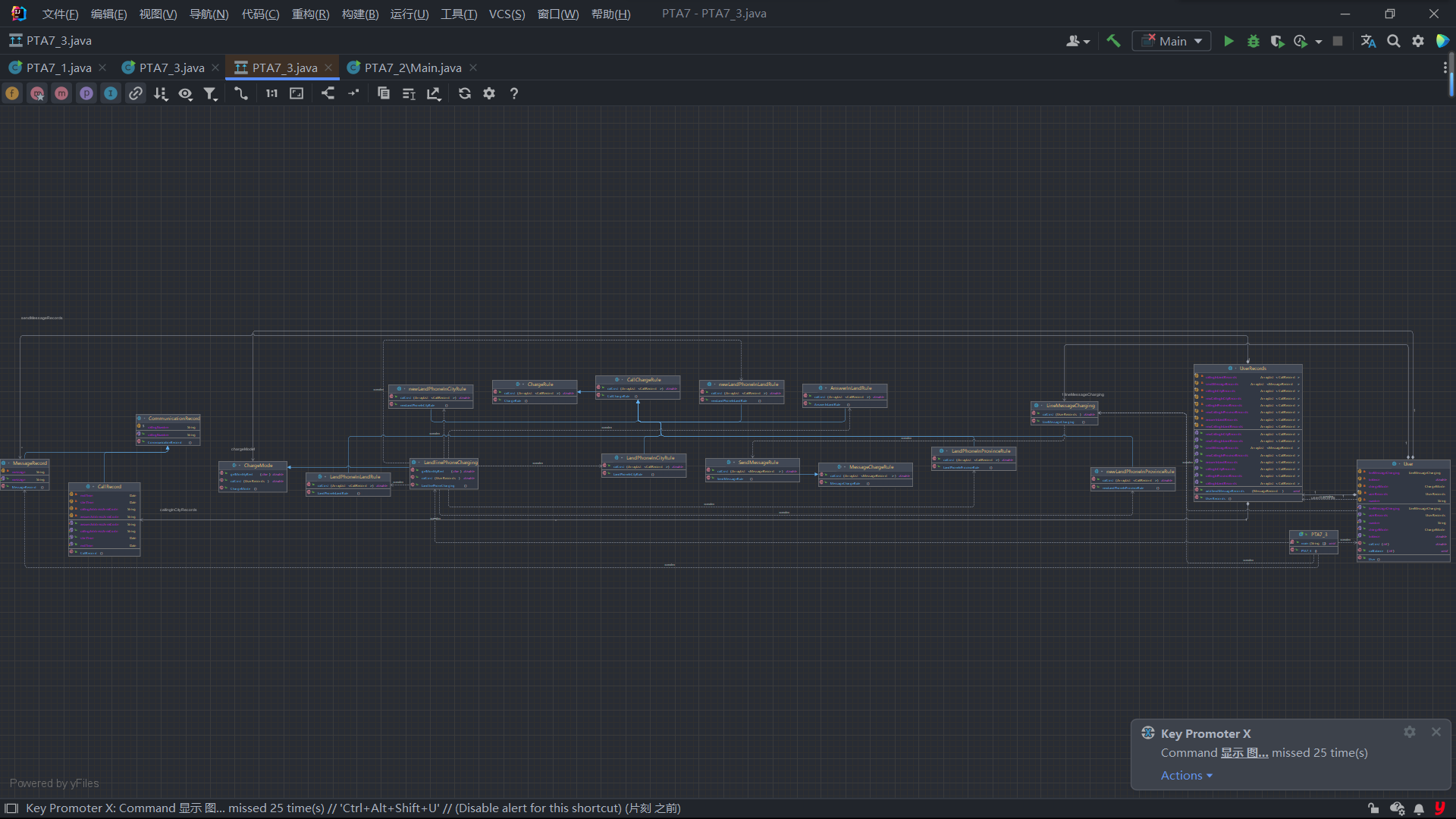Apply current layout to diagram
The image size is (1456, 819).
tap(328, 93)
